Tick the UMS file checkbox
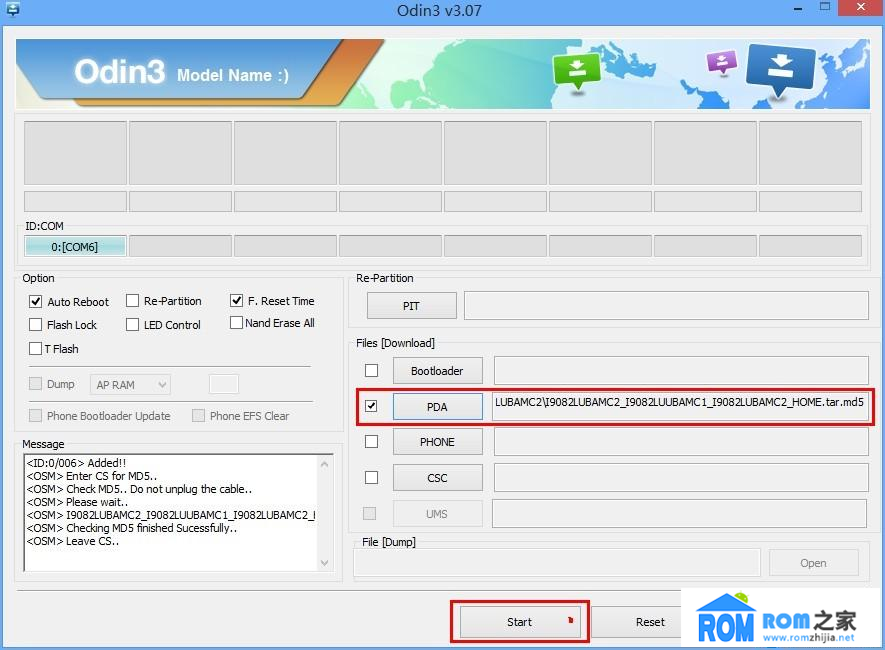Viewport: 885px width, 650px height. tap(370, 513)
